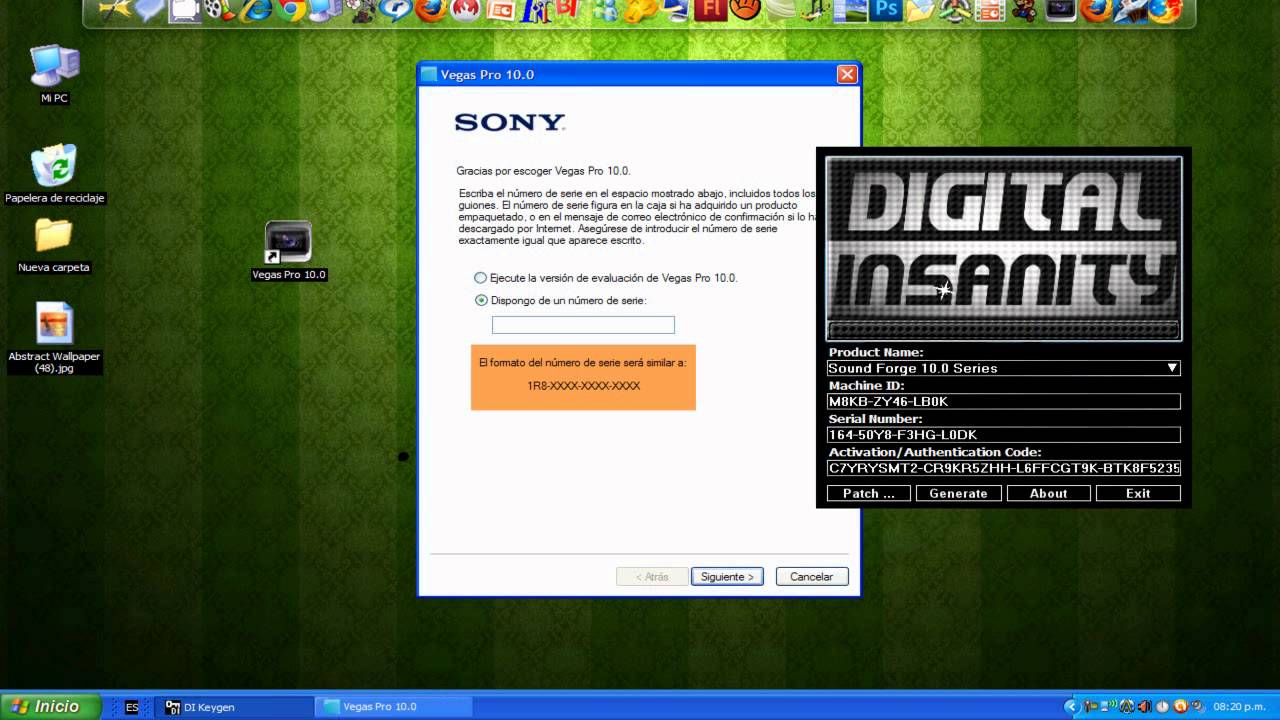Open About in the keygen
The image size is (1280, 720).
pyautogui.click(x=1048, y=493)
